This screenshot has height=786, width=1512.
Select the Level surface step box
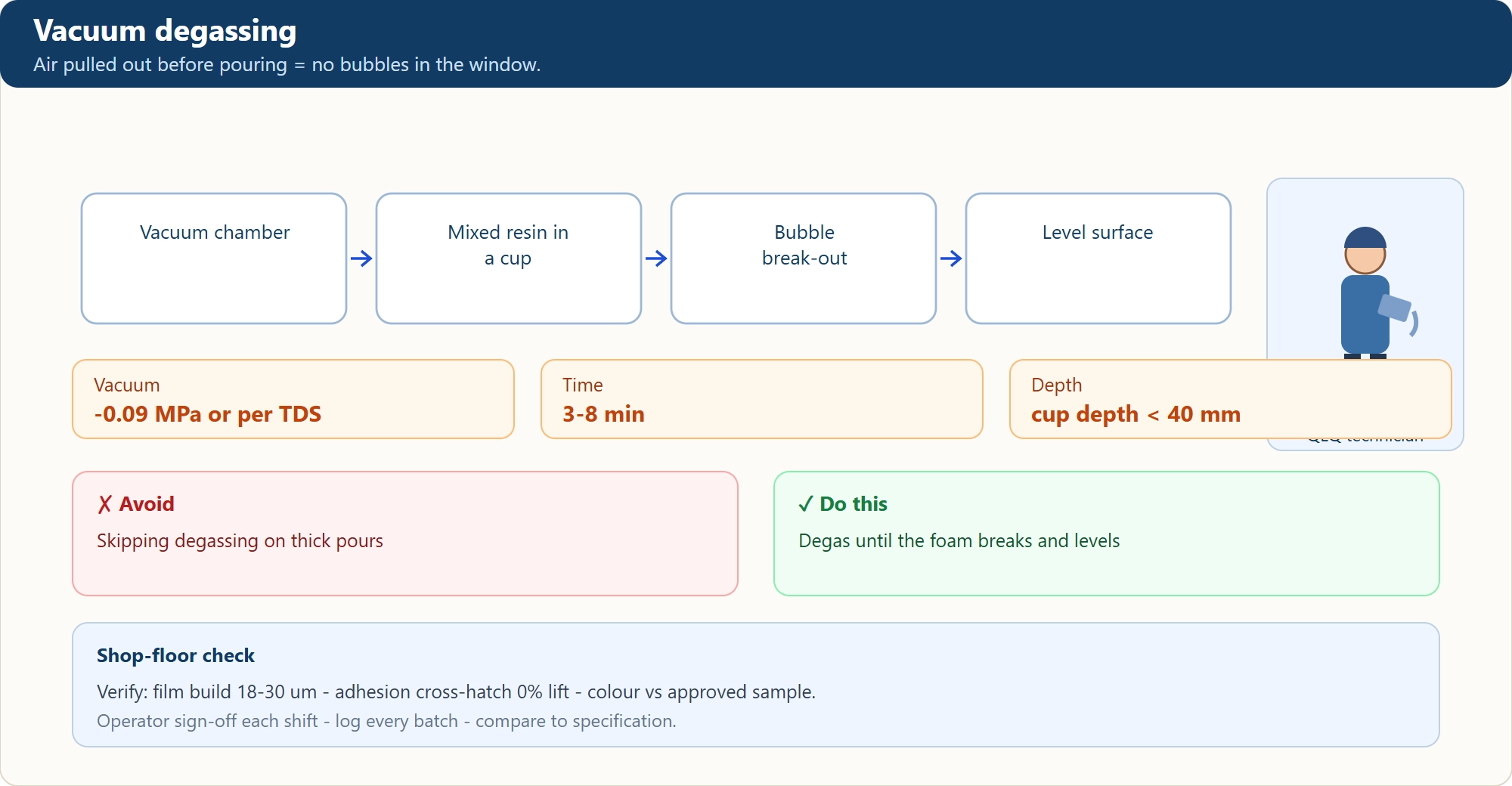tap(1098, 258)
